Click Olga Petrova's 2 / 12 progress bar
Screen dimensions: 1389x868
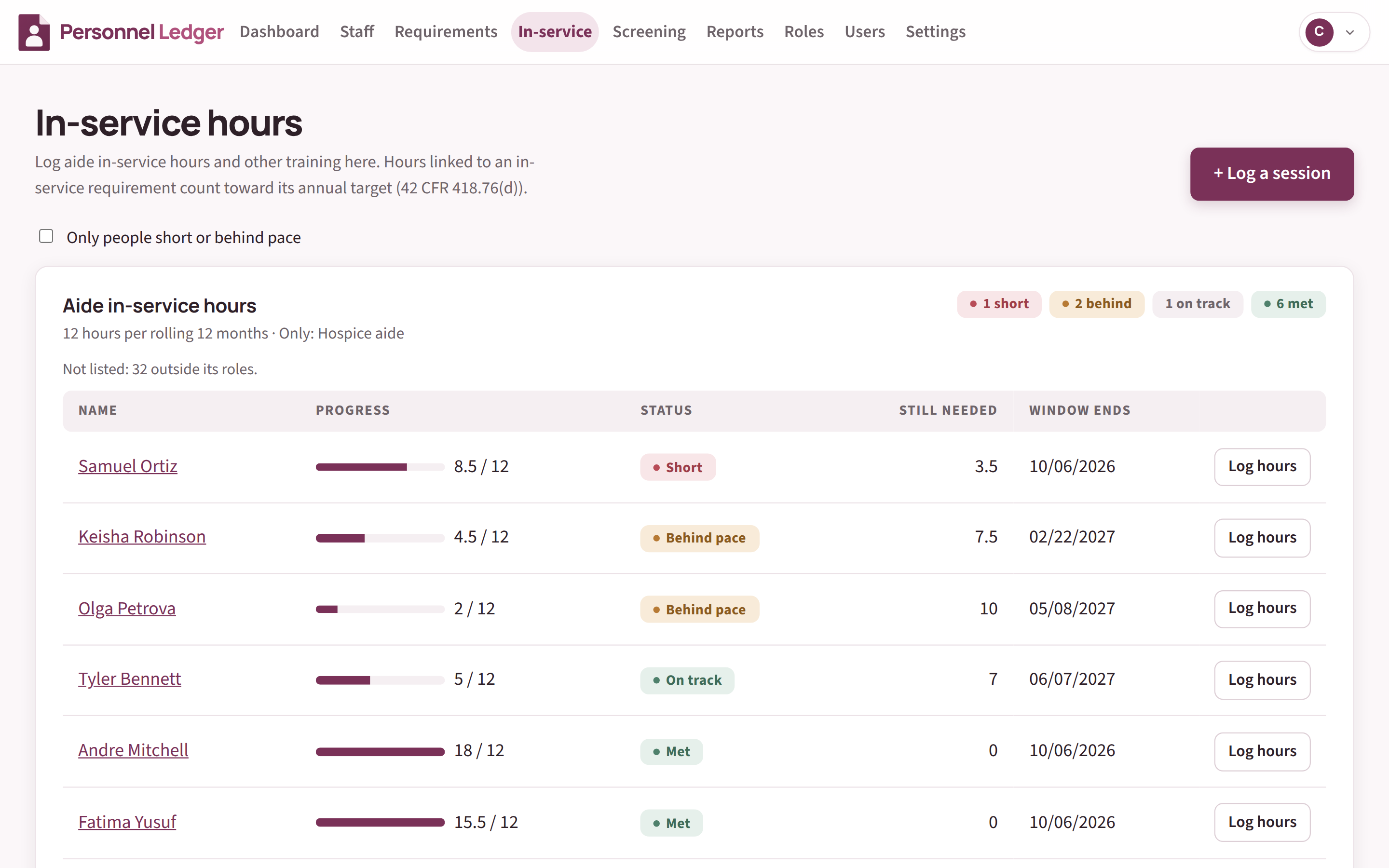pyautogui.click(x=380, y=609)
